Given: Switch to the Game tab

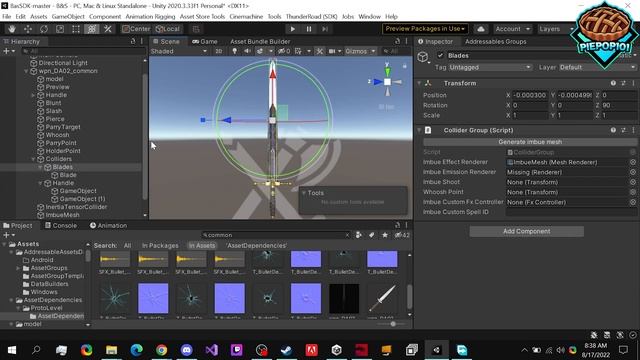Looking at the screenshot, I should [204, 42].
